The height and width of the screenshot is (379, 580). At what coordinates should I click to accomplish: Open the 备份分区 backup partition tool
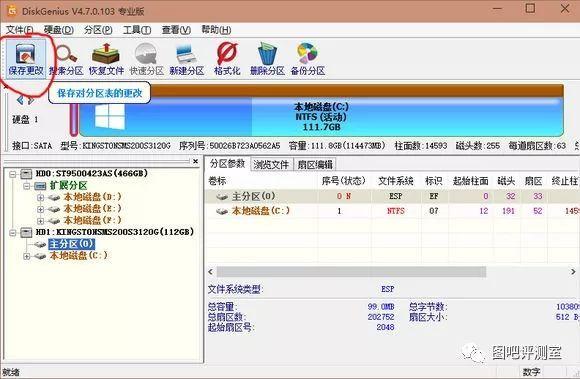pos(307,58)
